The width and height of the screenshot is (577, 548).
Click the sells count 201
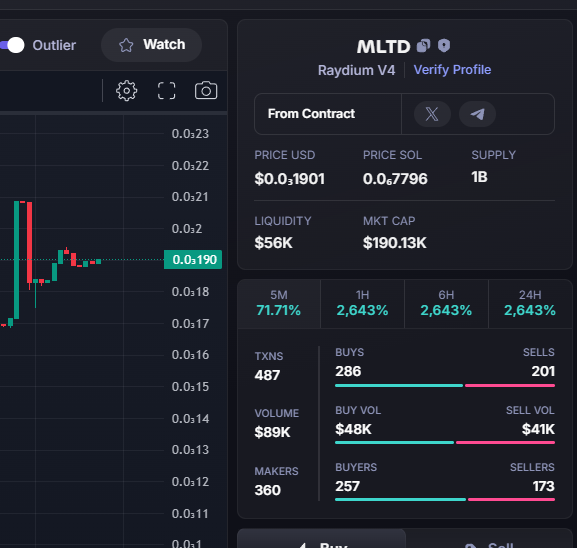pos(543,371)
